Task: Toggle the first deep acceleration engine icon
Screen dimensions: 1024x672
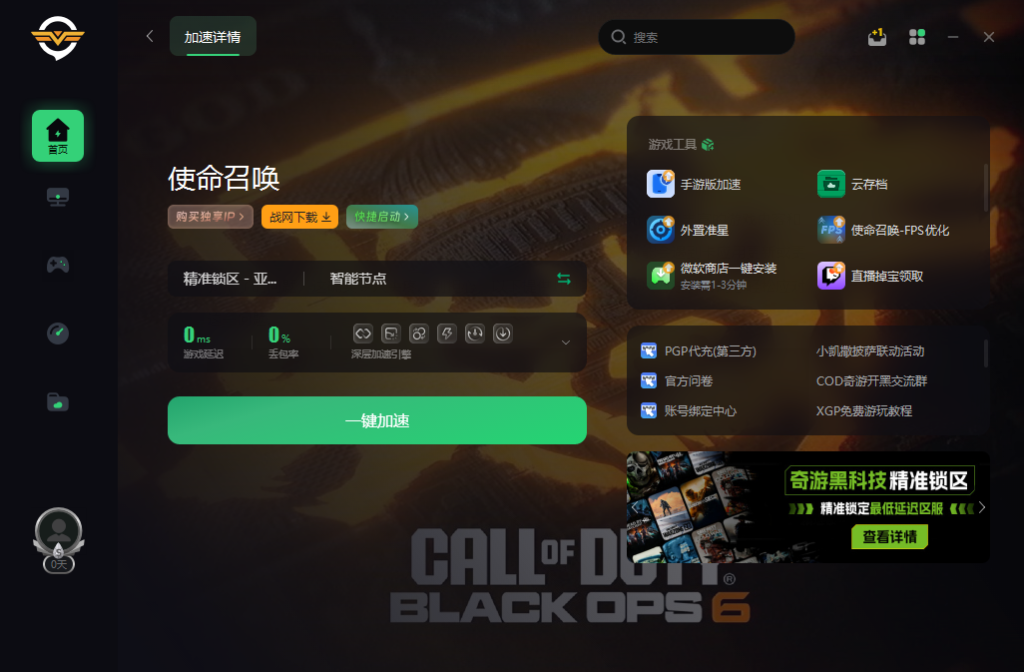Action: tap(362, 334)
